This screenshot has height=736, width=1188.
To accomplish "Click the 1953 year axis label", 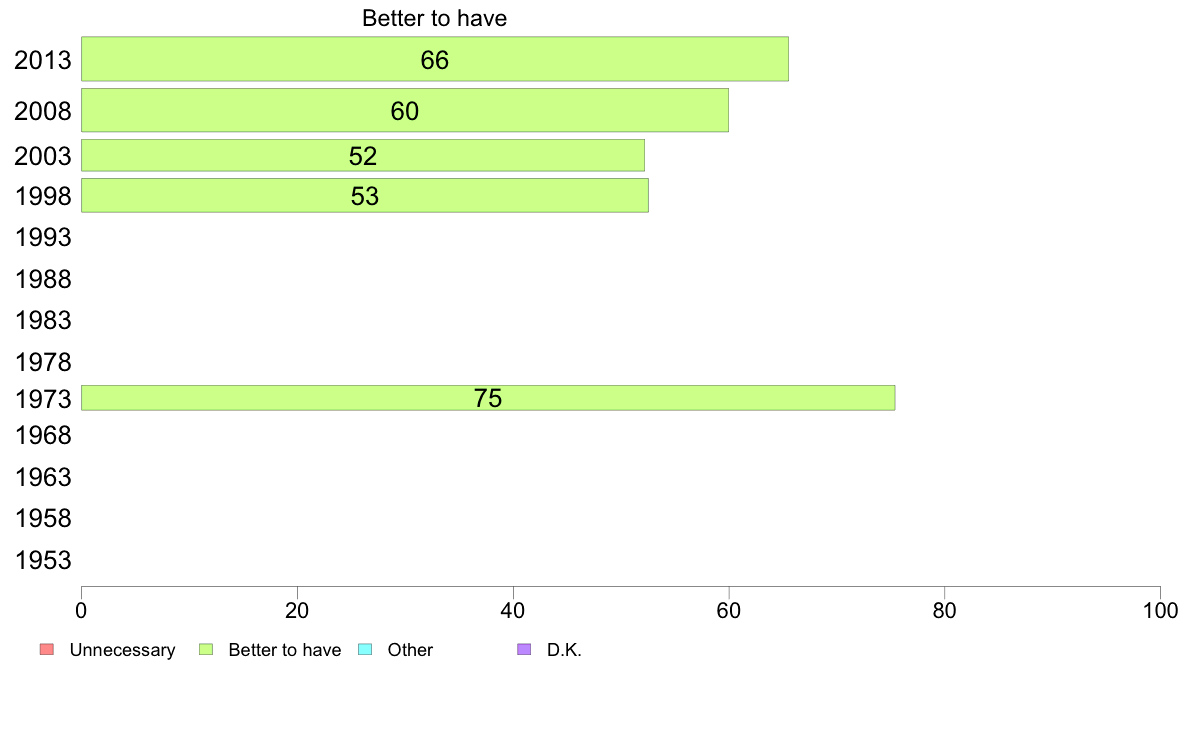I will point(43,560).
